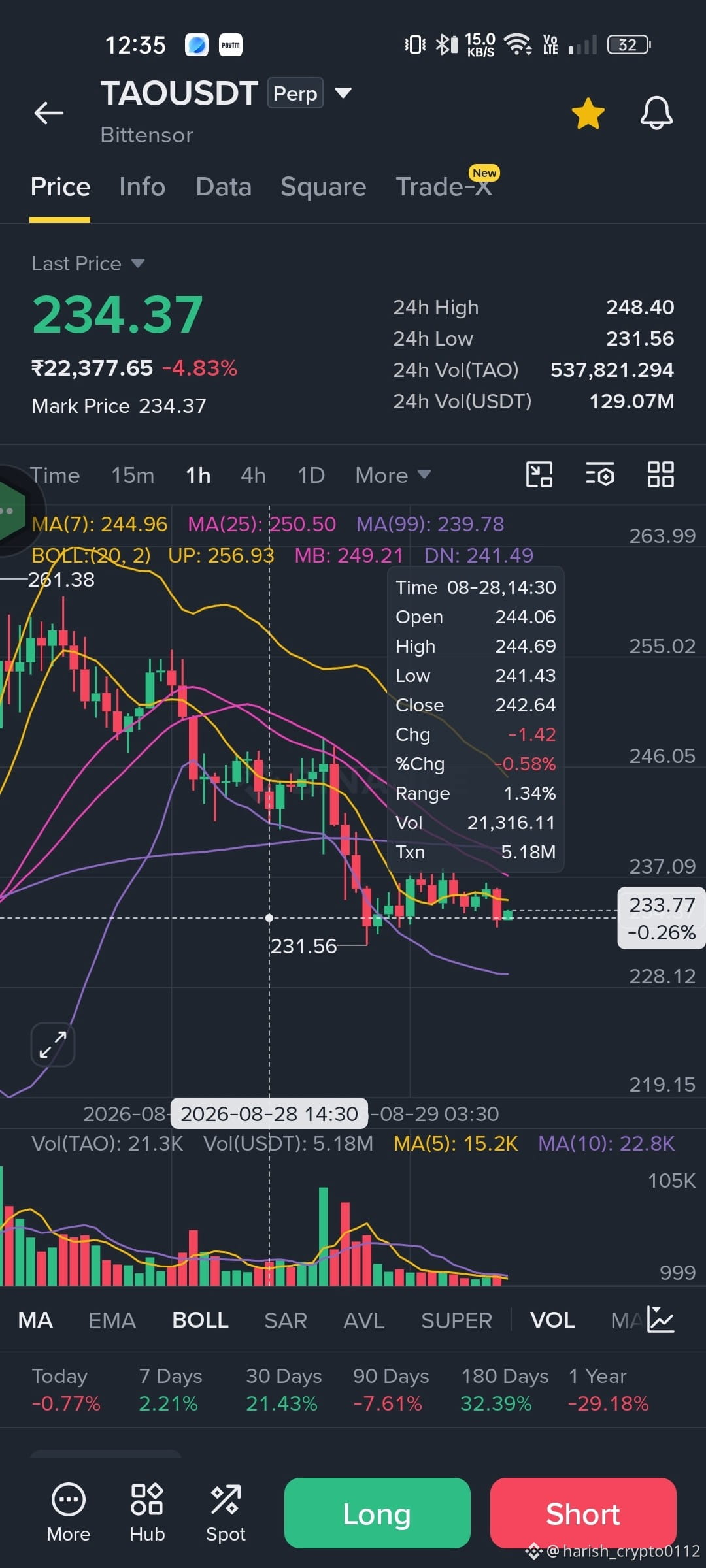Select the 4h interval
Viewport: 706px width, 1568px height.
pos(253,475)
